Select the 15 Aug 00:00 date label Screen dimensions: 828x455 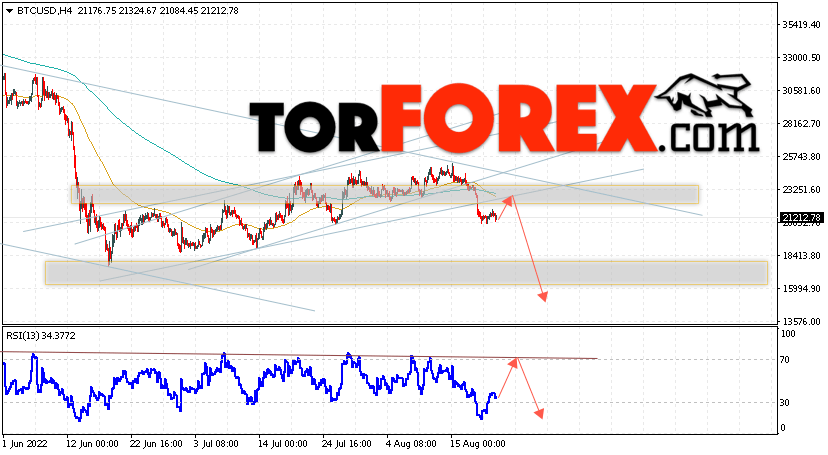[x=478, y=443]
